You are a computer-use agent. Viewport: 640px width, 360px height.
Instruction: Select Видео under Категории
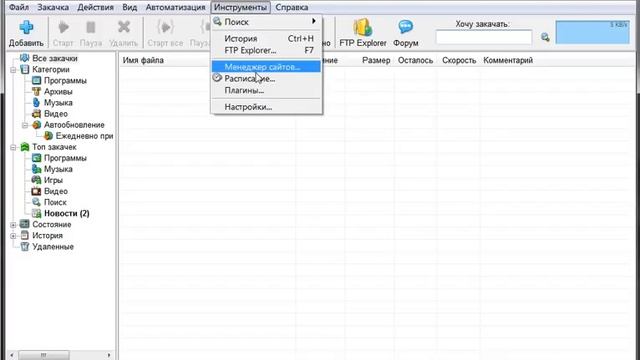(x=56, y=113)
